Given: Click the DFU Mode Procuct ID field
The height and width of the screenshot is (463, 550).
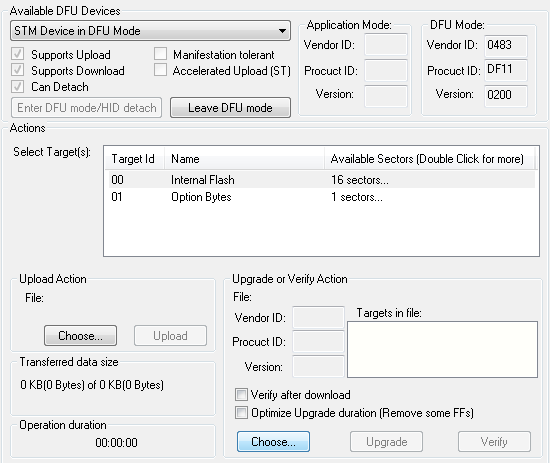Looking at the screenshot, I should tap(506, 70).
